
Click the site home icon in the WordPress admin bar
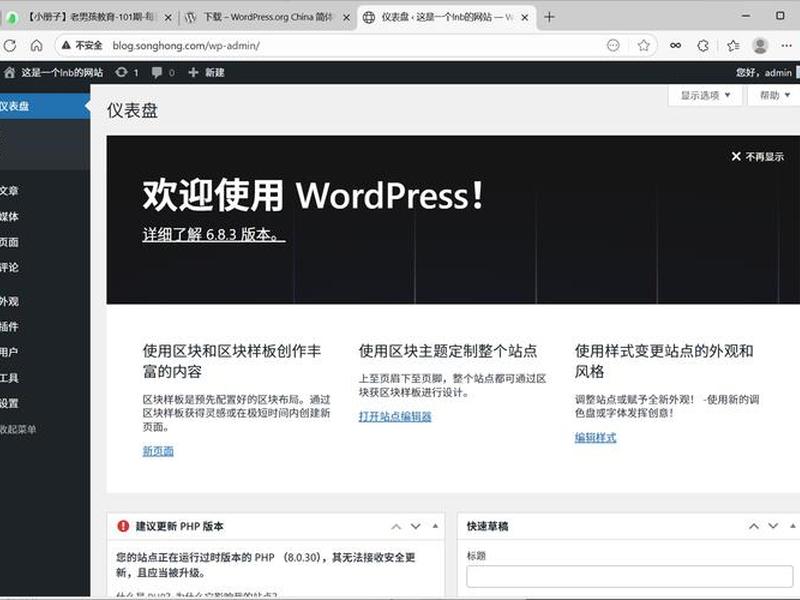pos(10,72)
